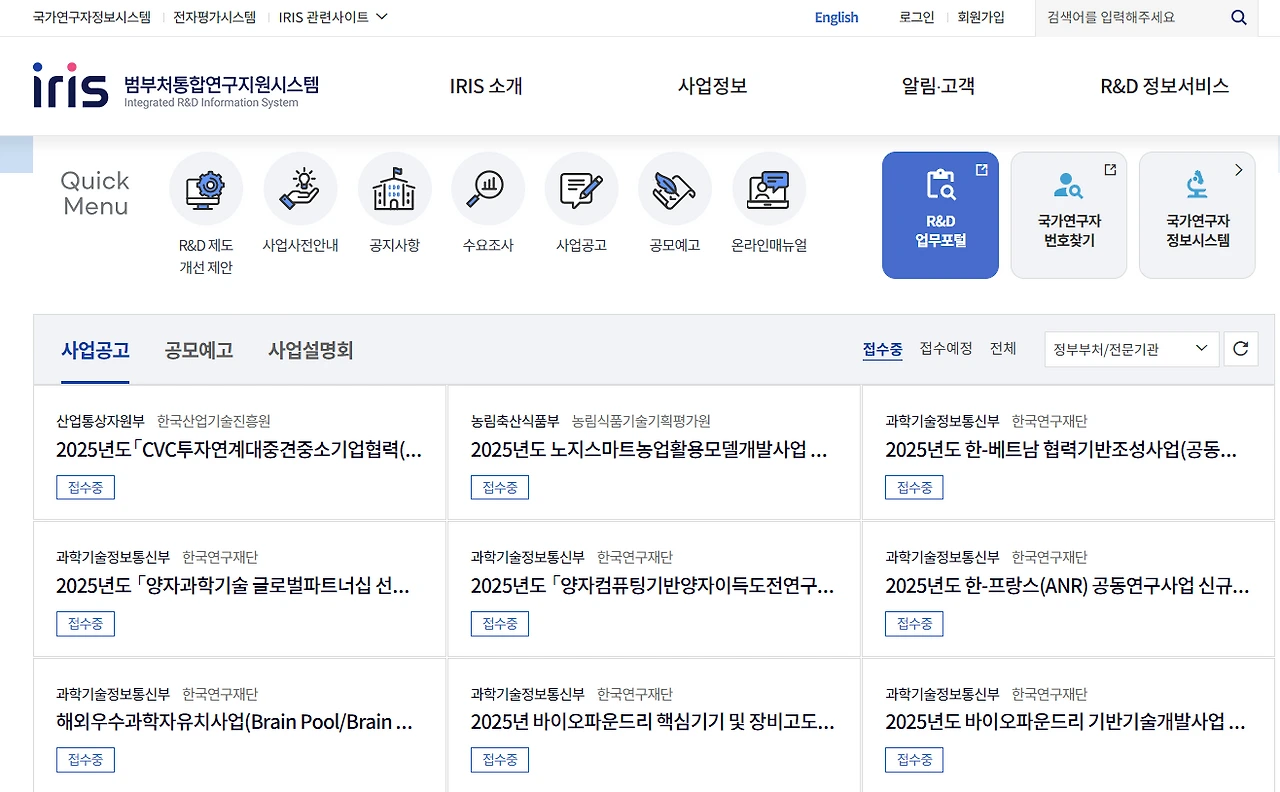Switch to the 사업설명회 tab
Image resolution: width=1280 pixels, height=792 pixels.
[311, 351]
